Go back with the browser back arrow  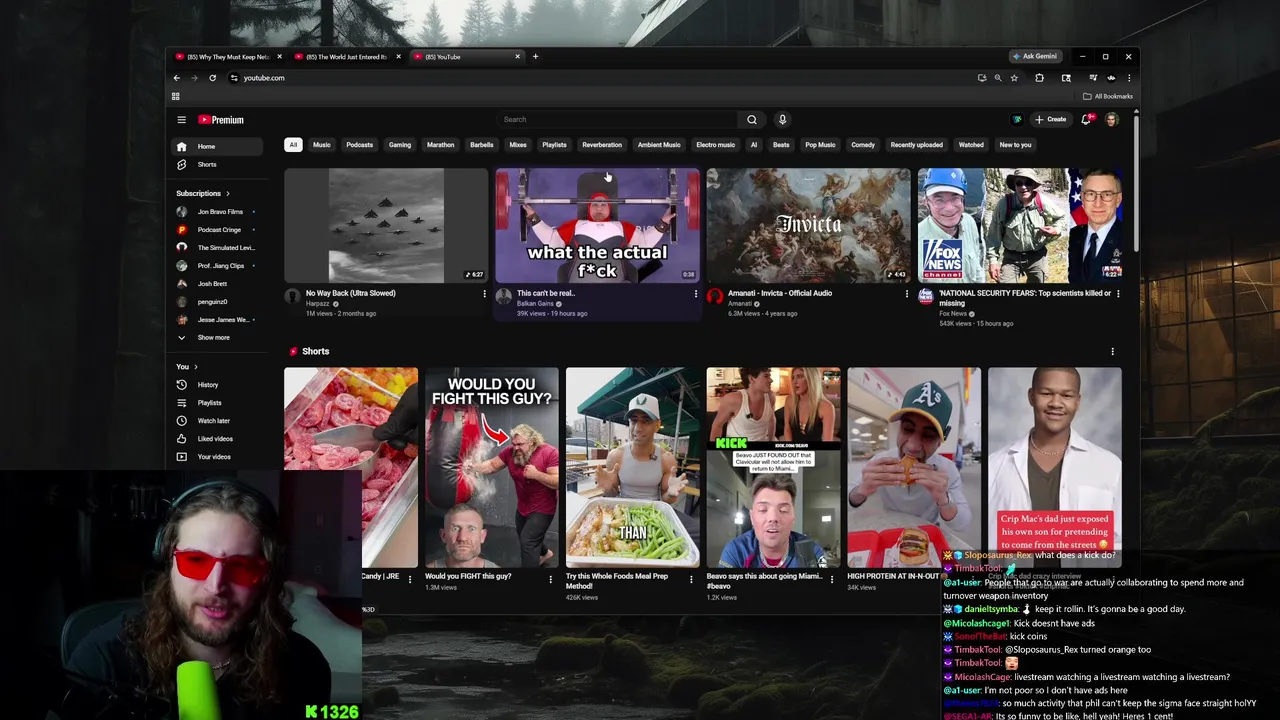click(177, 78)
